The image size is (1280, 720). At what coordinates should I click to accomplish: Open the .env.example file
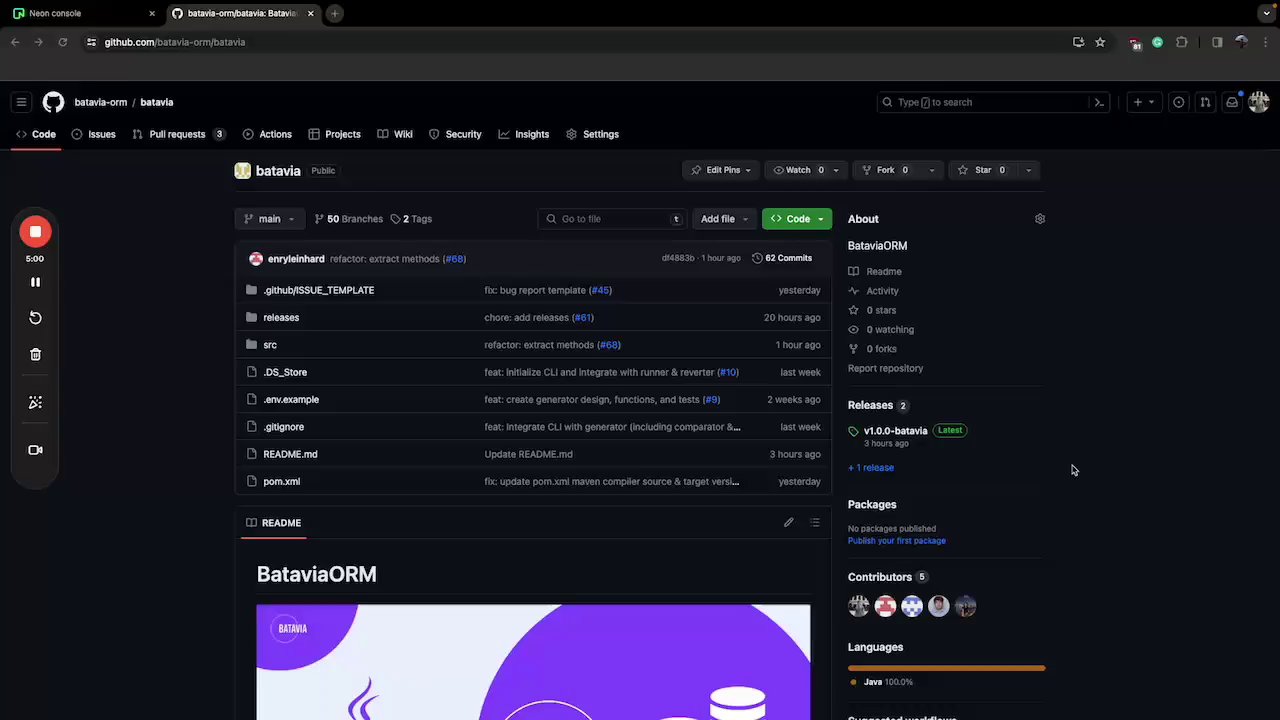coord(291,400)
